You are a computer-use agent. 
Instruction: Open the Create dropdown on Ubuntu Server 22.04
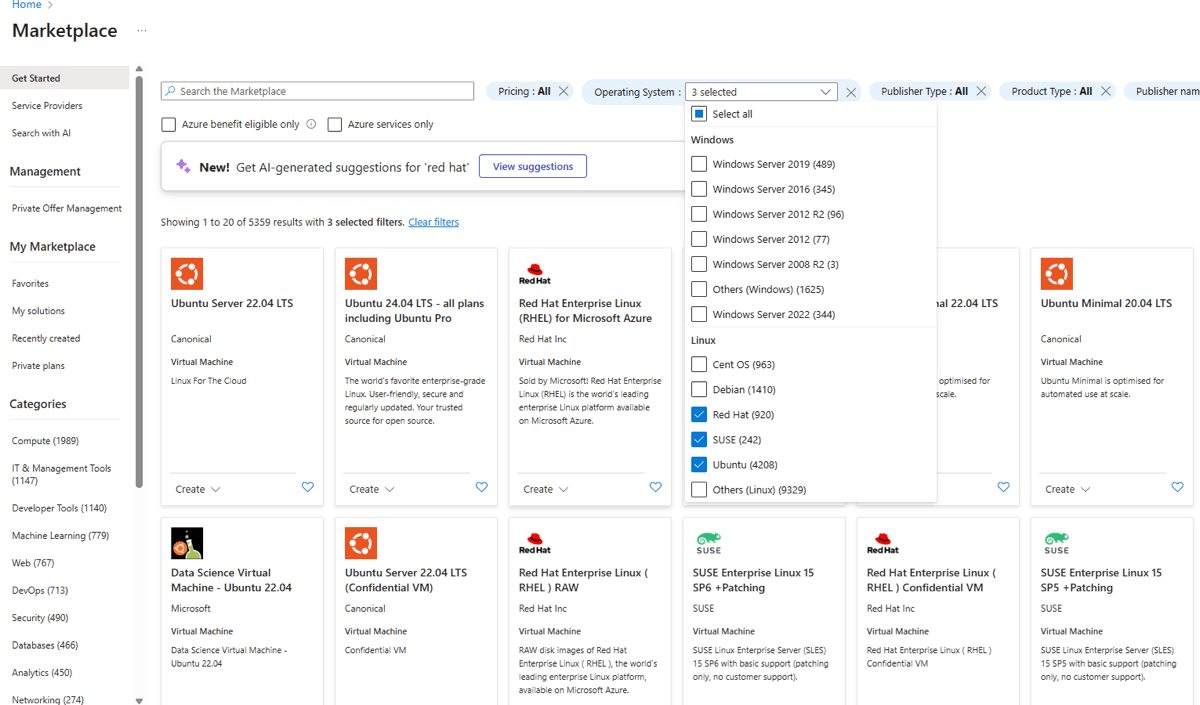tap(197, 488)
